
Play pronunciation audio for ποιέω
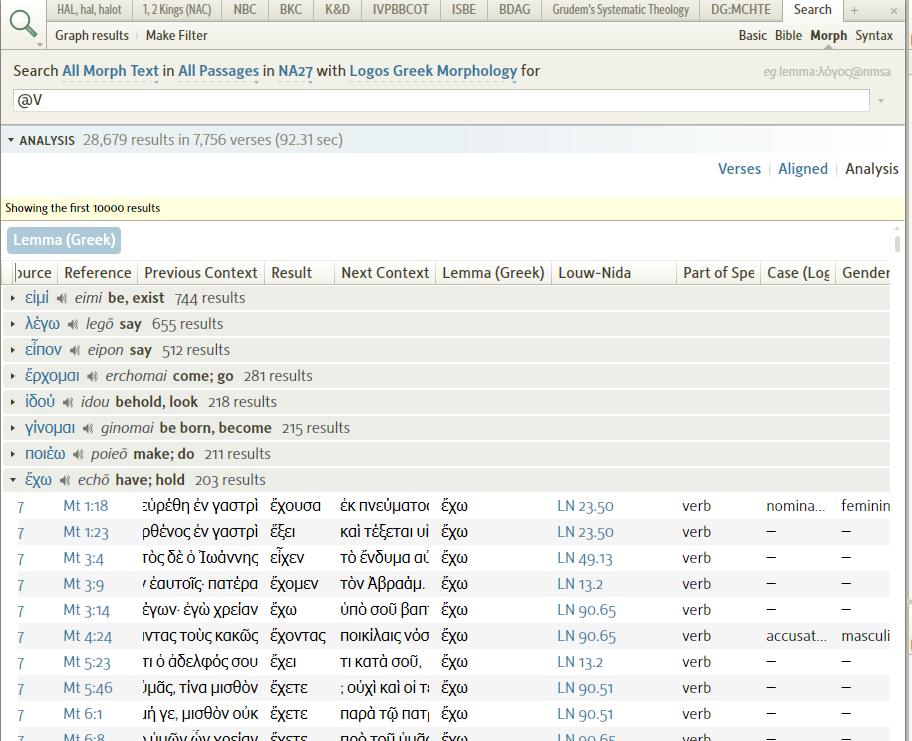[x=78, y=455]
